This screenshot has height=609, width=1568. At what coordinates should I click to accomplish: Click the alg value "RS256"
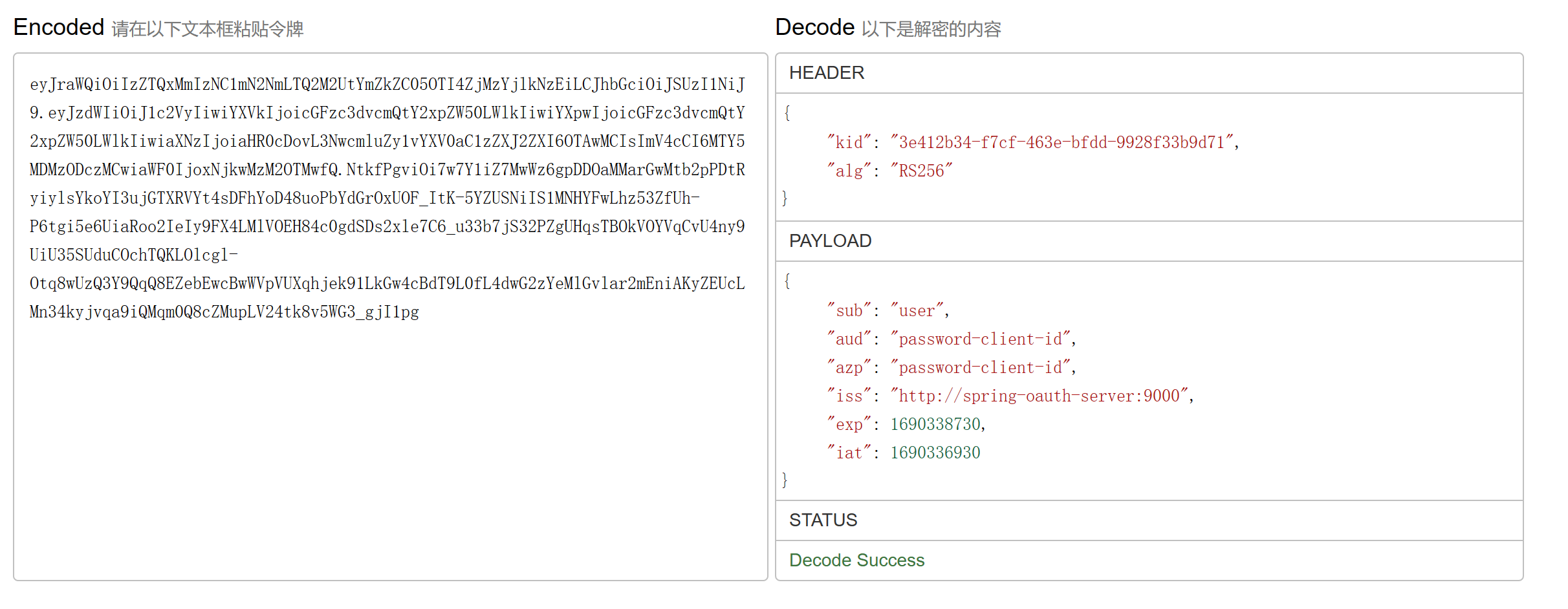(922, 171)
